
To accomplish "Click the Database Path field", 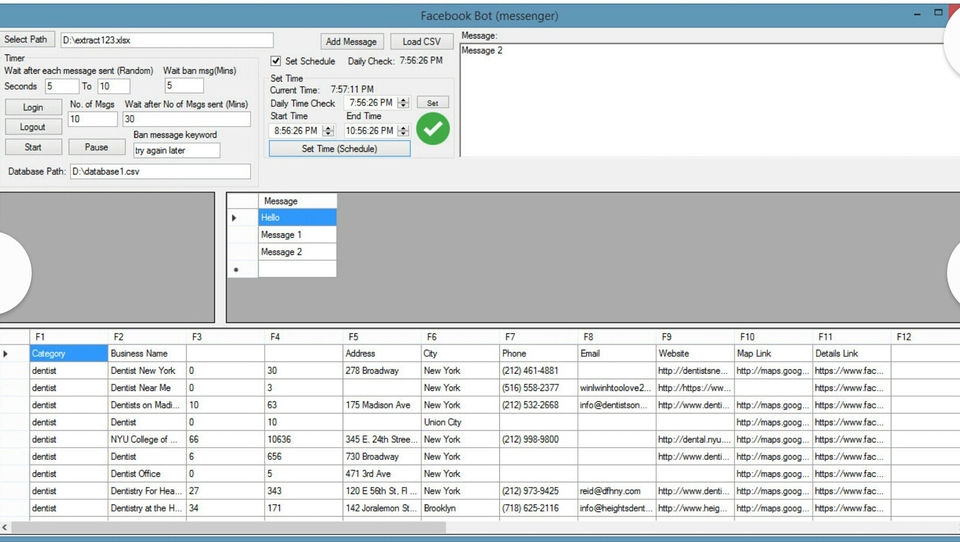I will click(x=160, y=171).
